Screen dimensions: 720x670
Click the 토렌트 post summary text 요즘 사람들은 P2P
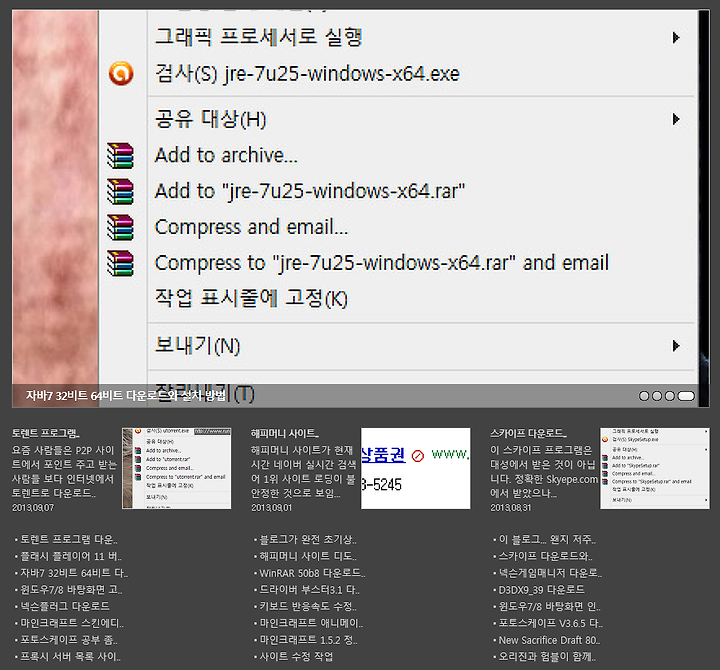point(64,472)
